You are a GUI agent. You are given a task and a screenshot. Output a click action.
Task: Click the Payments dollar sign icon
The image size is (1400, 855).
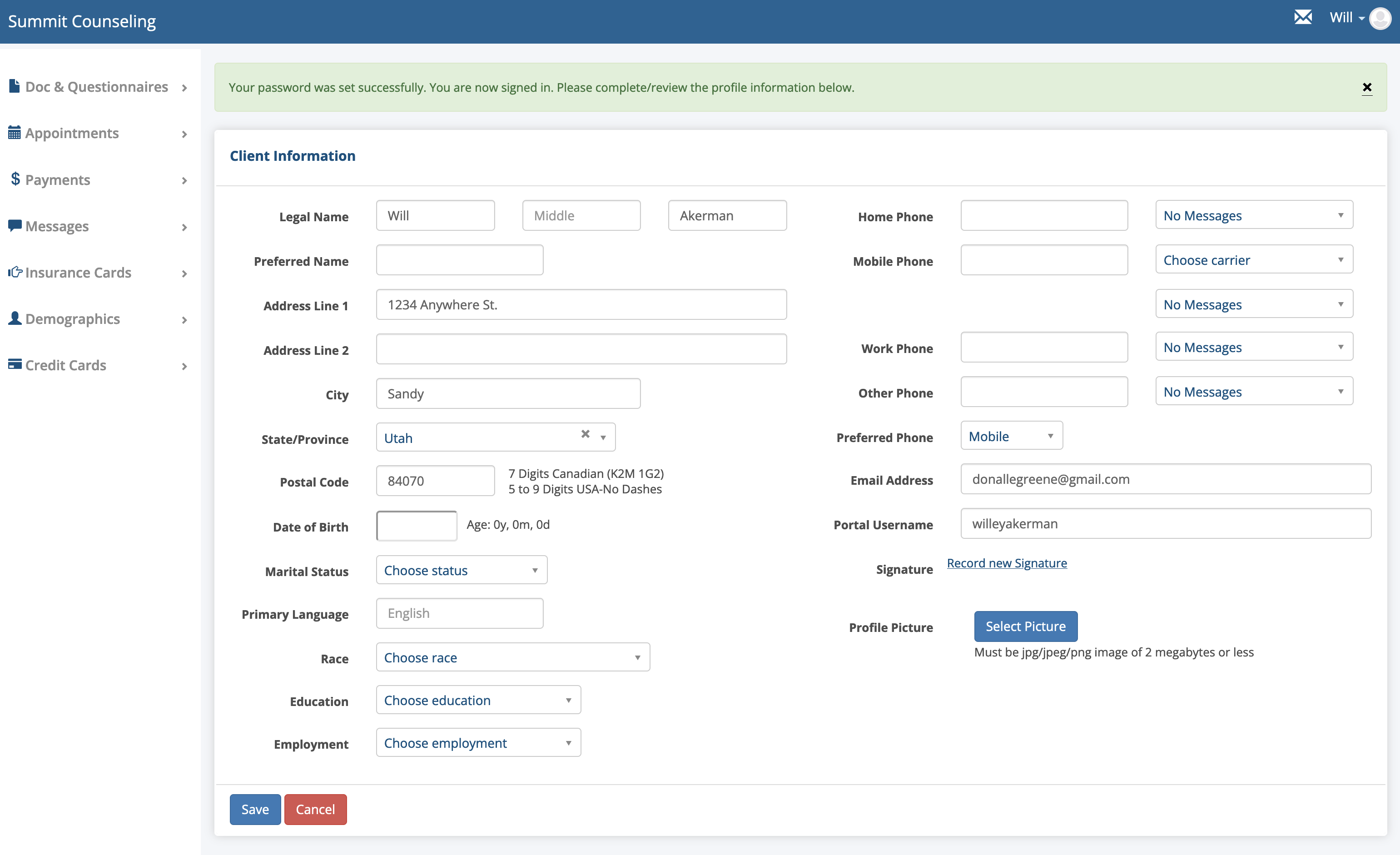pos(15,179)
